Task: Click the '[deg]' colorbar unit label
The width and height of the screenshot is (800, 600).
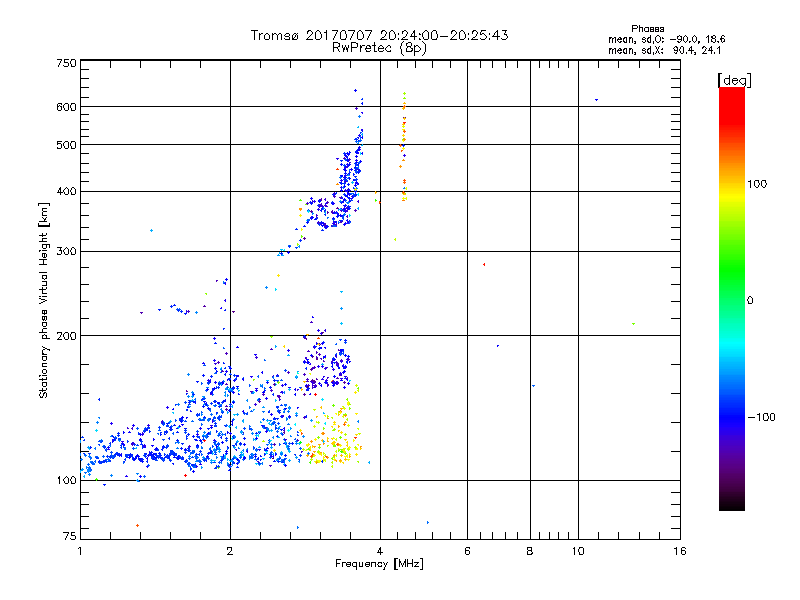Action: (734, 80)
